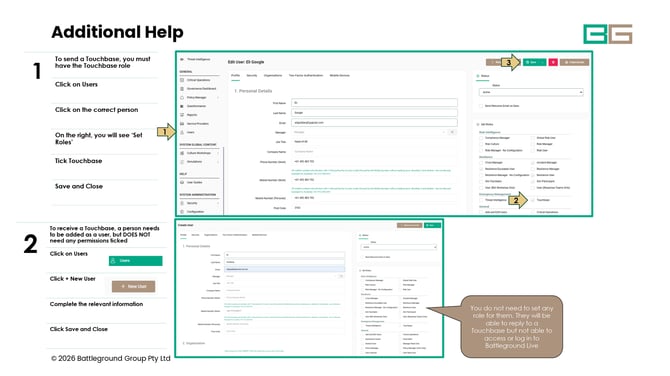Viewport: 670px width, 376px height.
Task: Click Reports icon in sidebar
Action: coord(182,115)
